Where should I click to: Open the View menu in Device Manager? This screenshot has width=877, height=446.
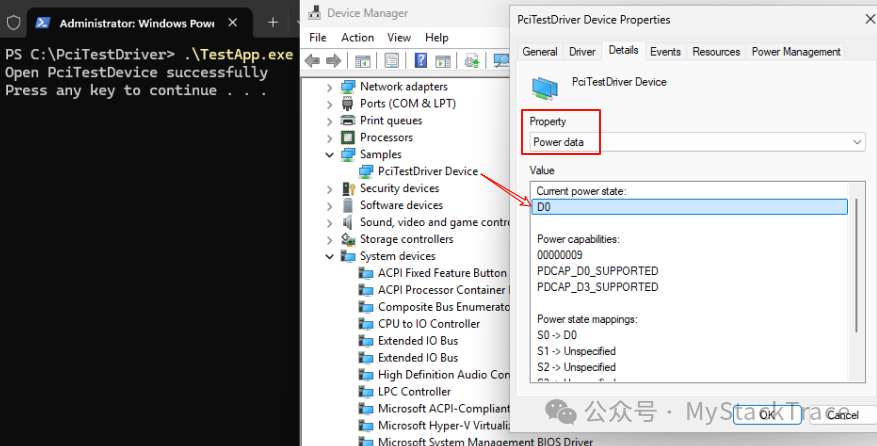399,37
